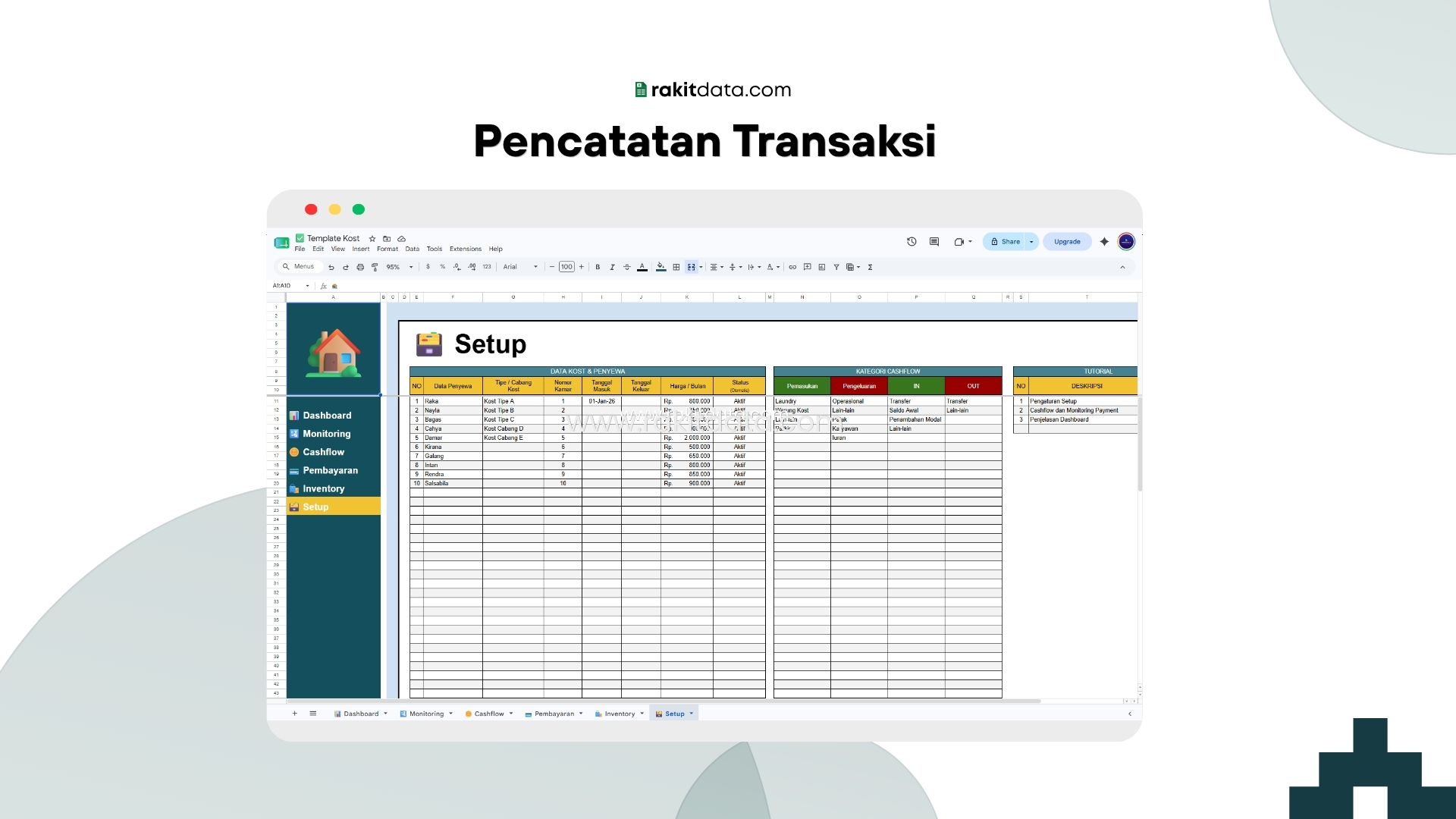1456x819 pixels.
Task: Decrease decimal places
Action: [x=457, y=267]
